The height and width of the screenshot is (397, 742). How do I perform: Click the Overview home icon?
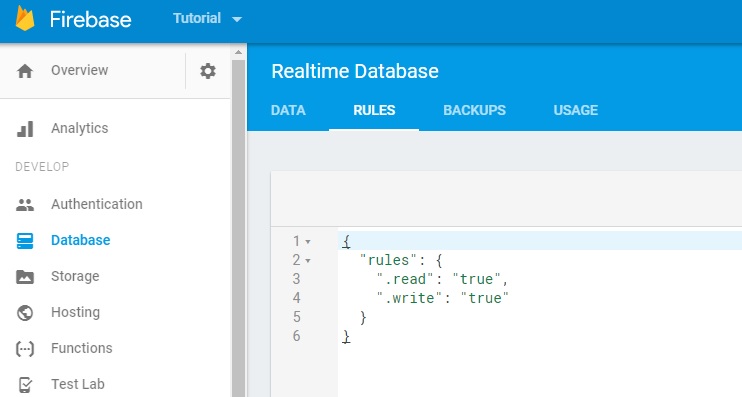coord(25,71)
